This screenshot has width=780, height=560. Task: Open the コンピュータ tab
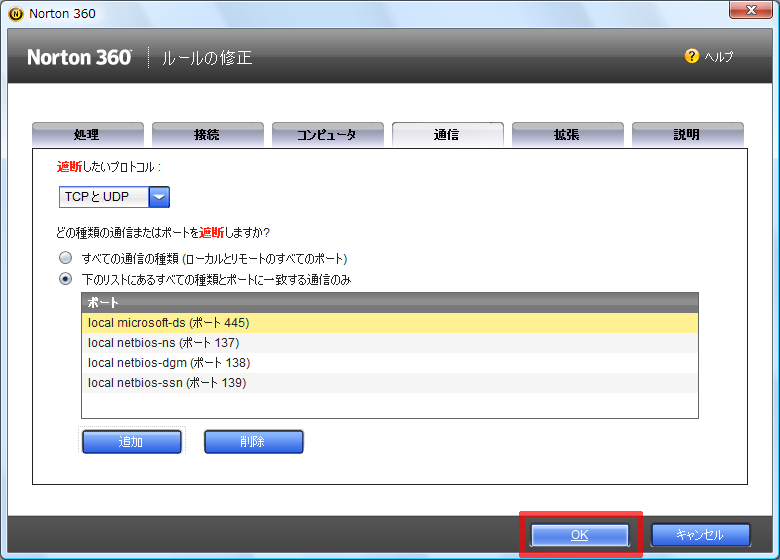coord(327,135)
